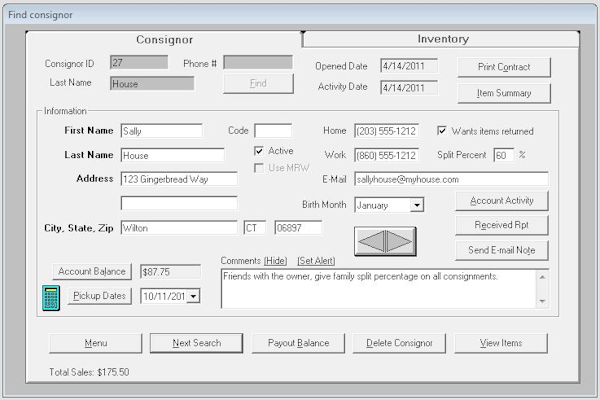Select the Consignor tab
The height and width of the screenshot is (400, 600).
(x=164, y=39)
